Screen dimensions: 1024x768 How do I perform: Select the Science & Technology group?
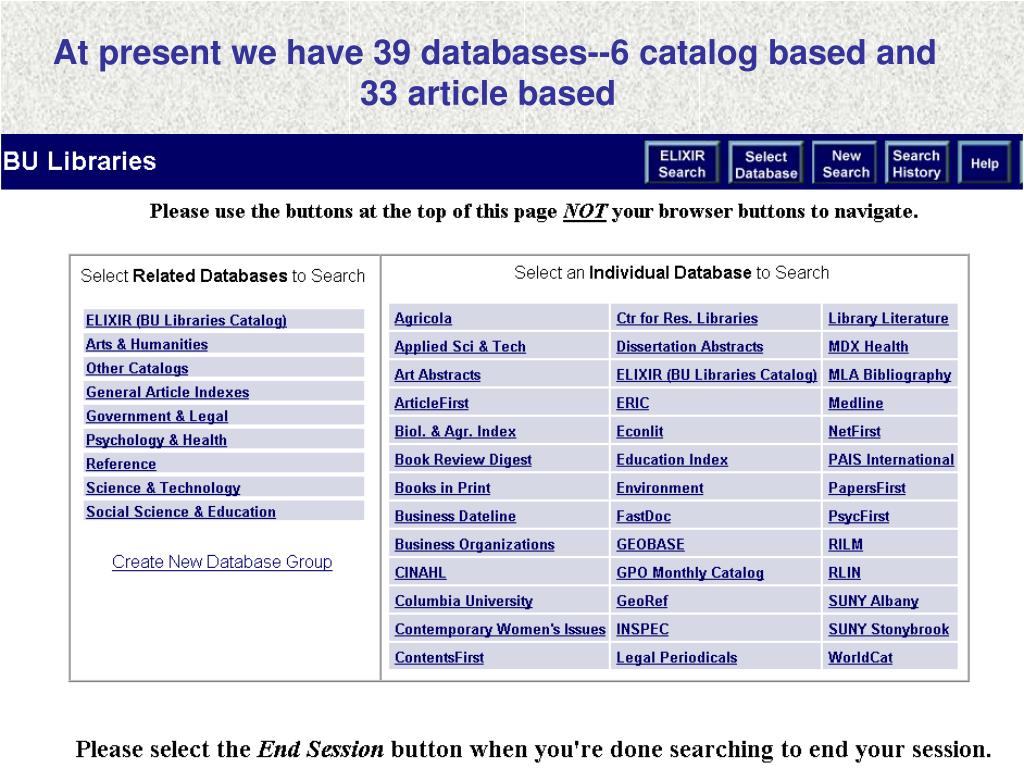point(163,488)
